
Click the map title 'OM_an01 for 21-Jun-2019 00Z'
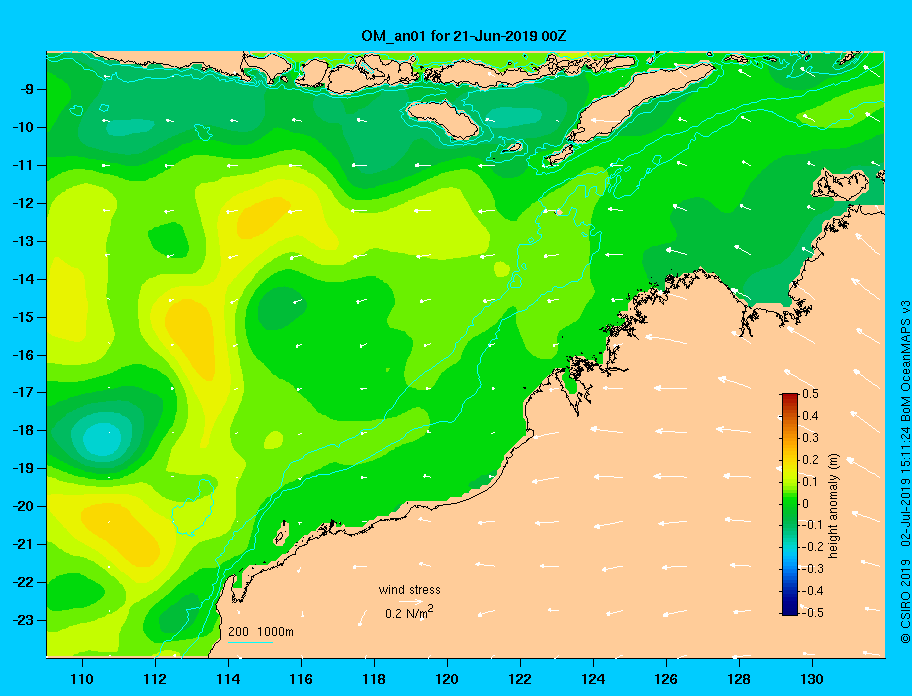(x=464, y=36)
